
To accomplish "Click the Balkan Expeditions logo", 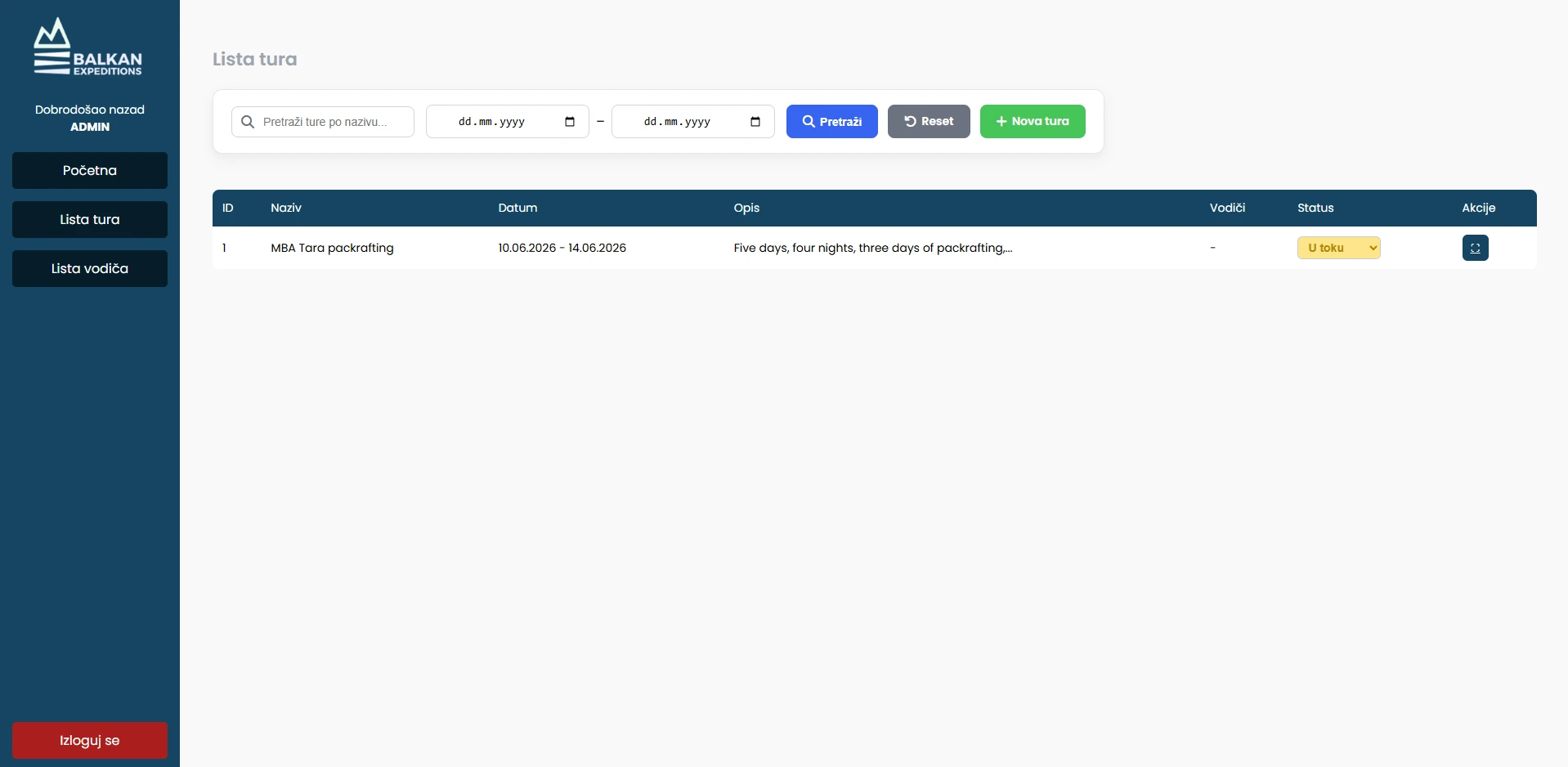I will point(88,47).
